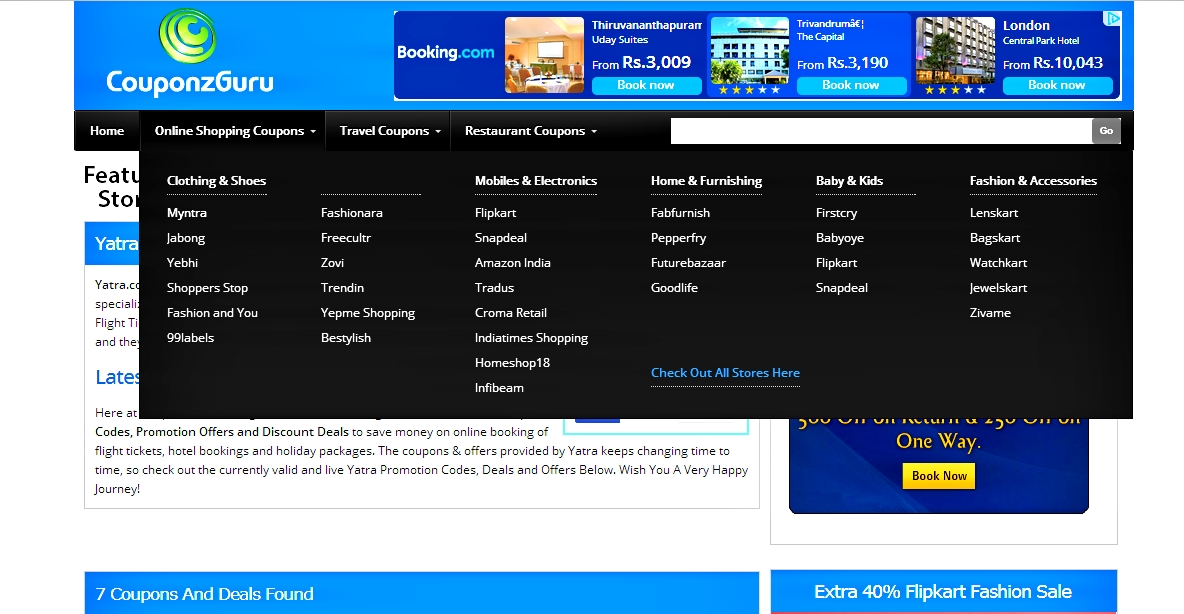Open Snapdeal under Baby & Kids
The height and width of the screenshot is (614, 1184).
841,288
